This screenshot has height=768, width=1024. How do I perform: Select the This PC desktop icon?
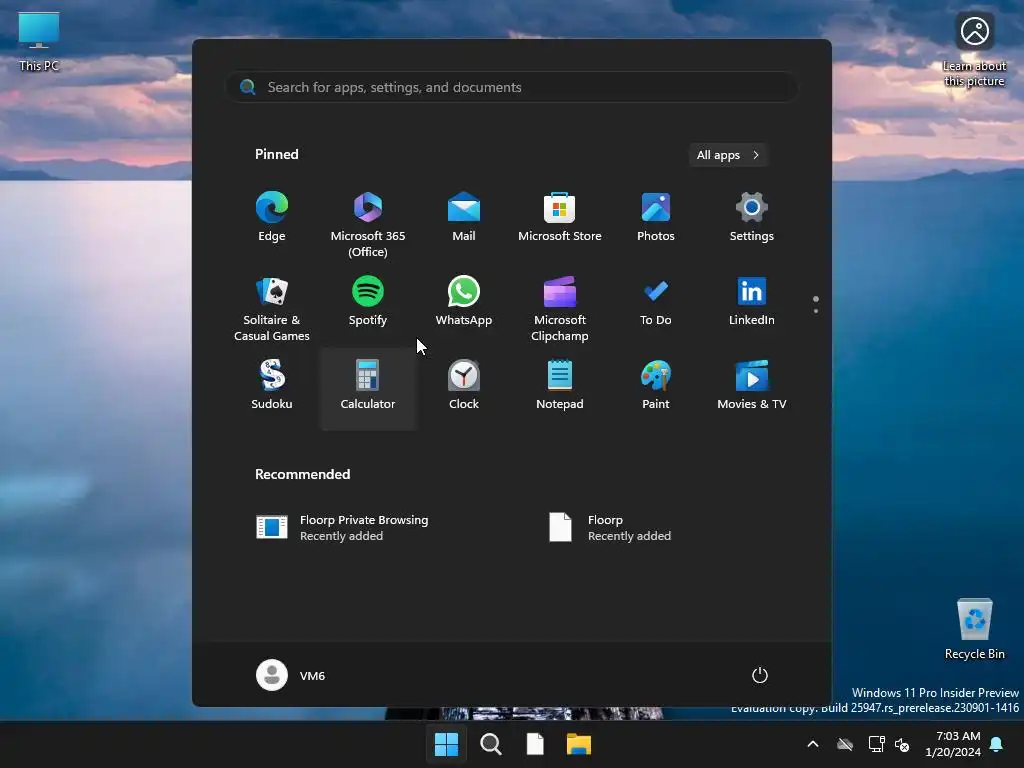(x=39, y=41)
